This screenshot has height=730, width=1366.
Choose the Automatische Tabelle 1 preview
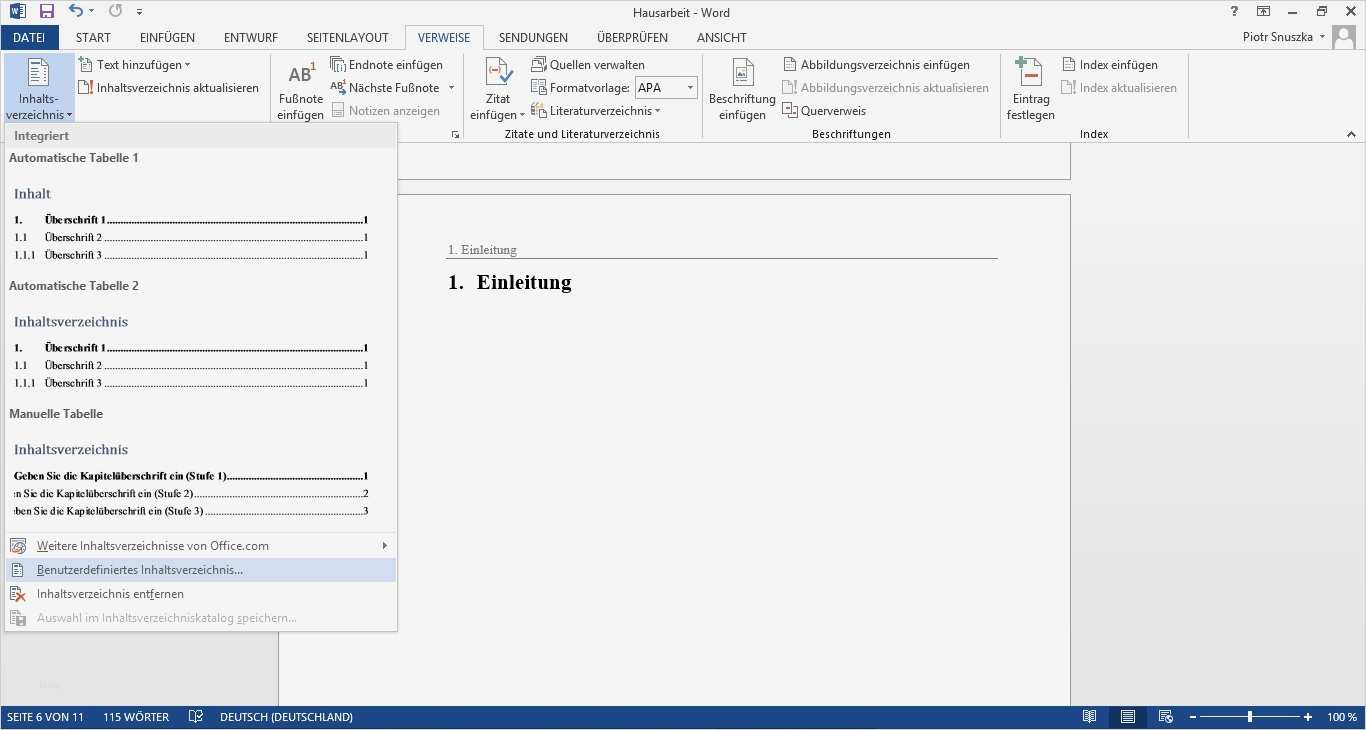201,211
